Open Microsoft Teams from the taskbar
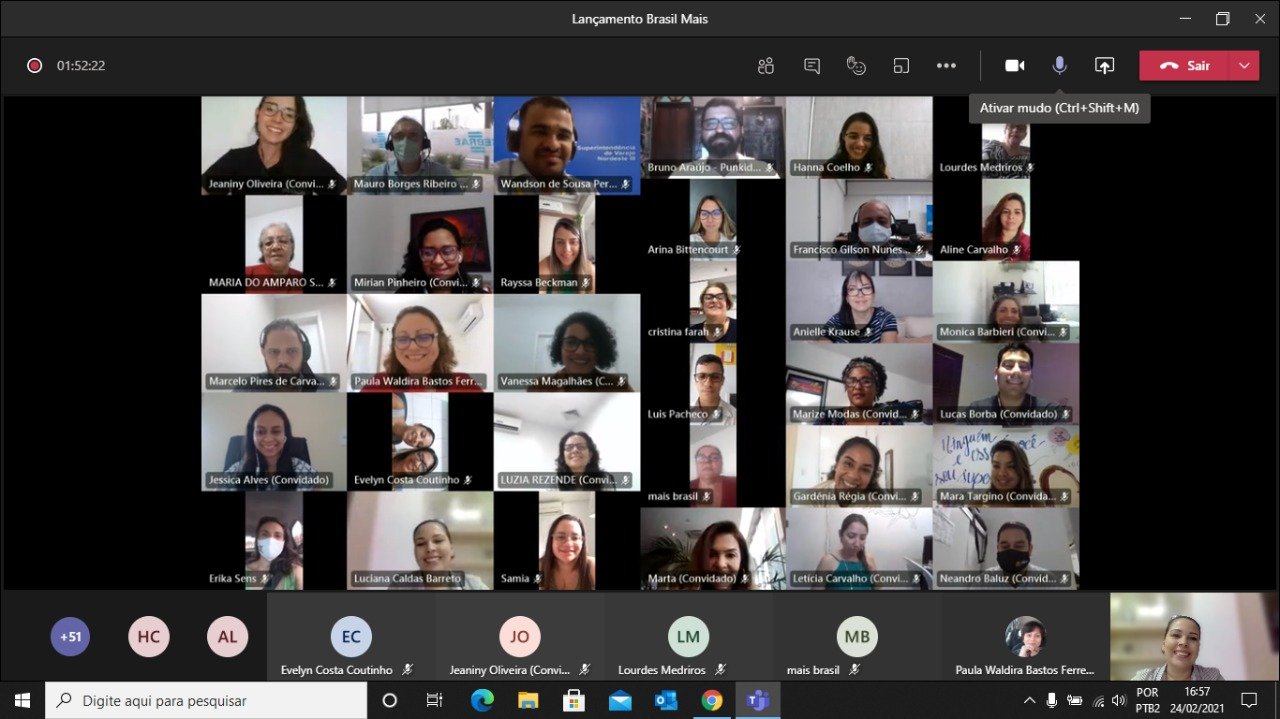Viewport: 1280px width, 719px height. tap(758, 700)
